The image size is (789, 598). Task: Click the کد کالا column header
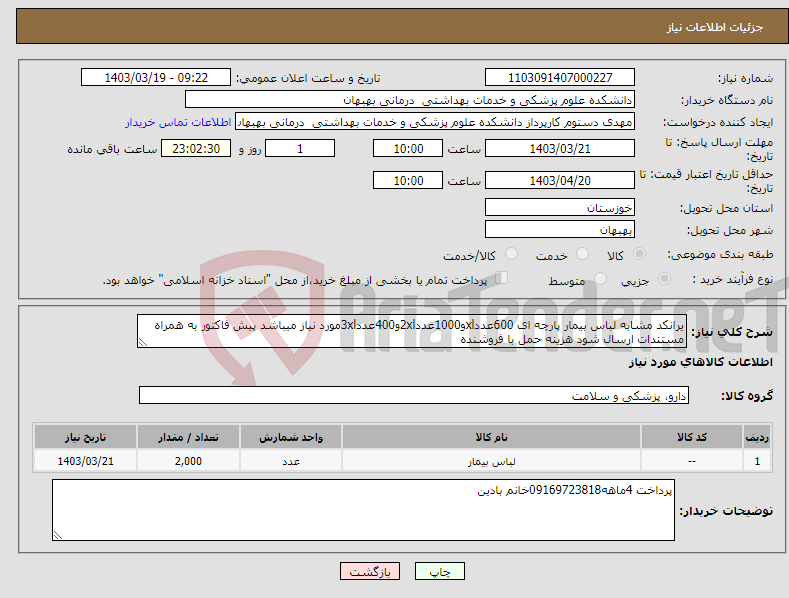692,436
